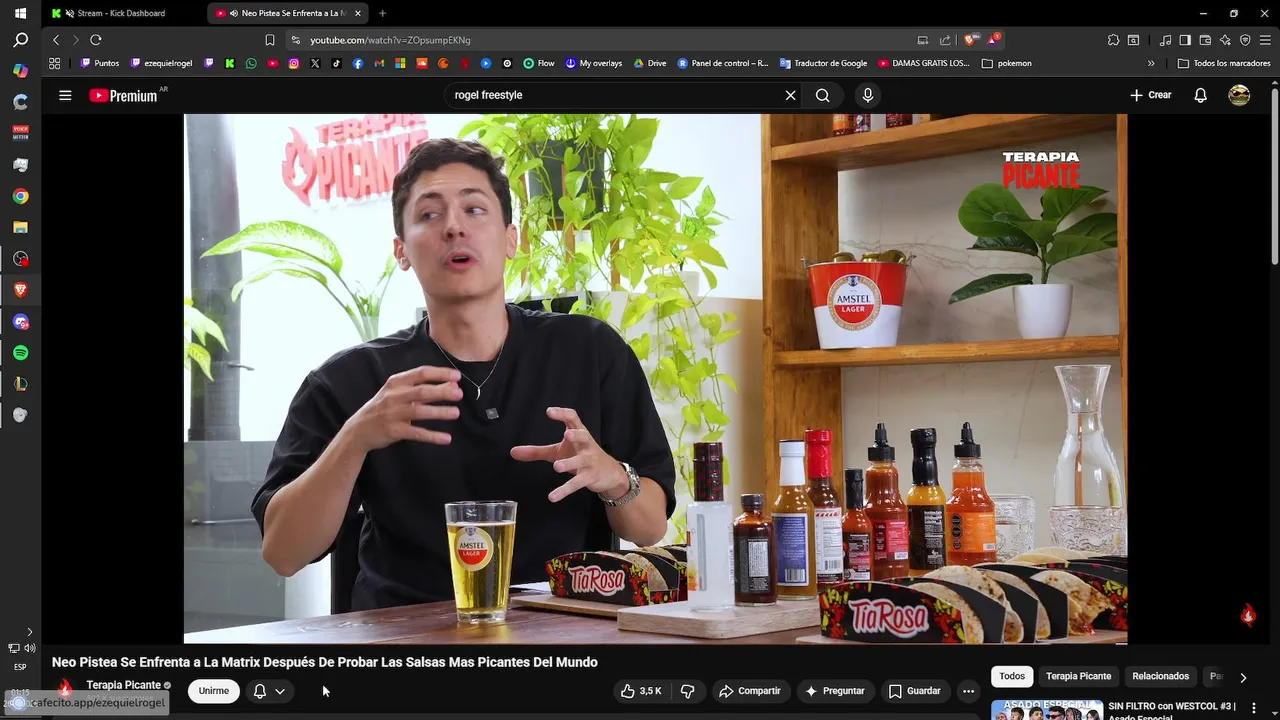This screenshot has height=720, width=1280.
Task: Open Brave VPN shield icon
Action: coord(1245,40)
